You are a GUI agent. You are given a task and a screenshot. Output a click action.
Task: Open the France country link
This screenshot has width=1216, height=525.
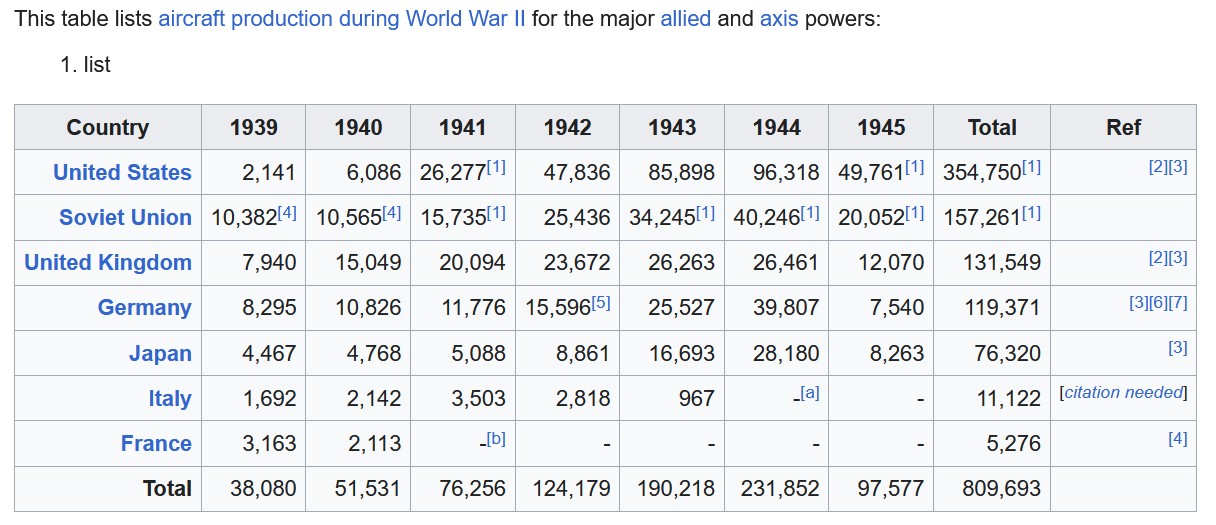click(x=156, y=443)
